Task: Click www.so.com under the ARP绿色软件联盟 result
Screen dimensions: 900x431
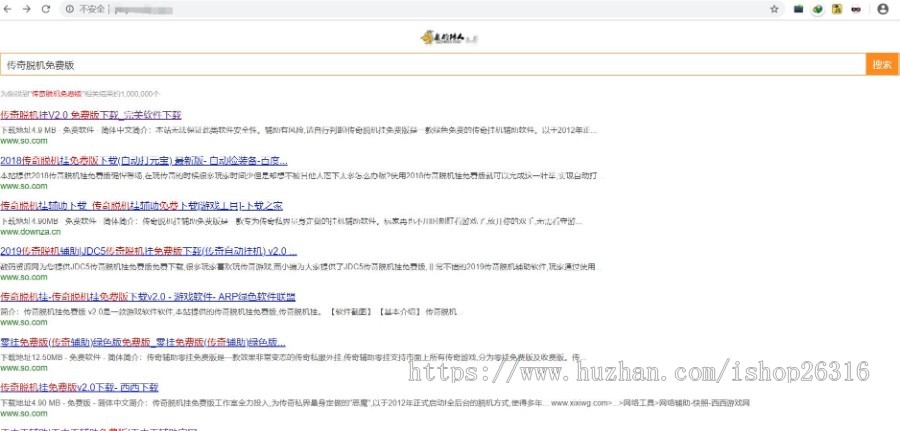Action: (x=24, y=323)
